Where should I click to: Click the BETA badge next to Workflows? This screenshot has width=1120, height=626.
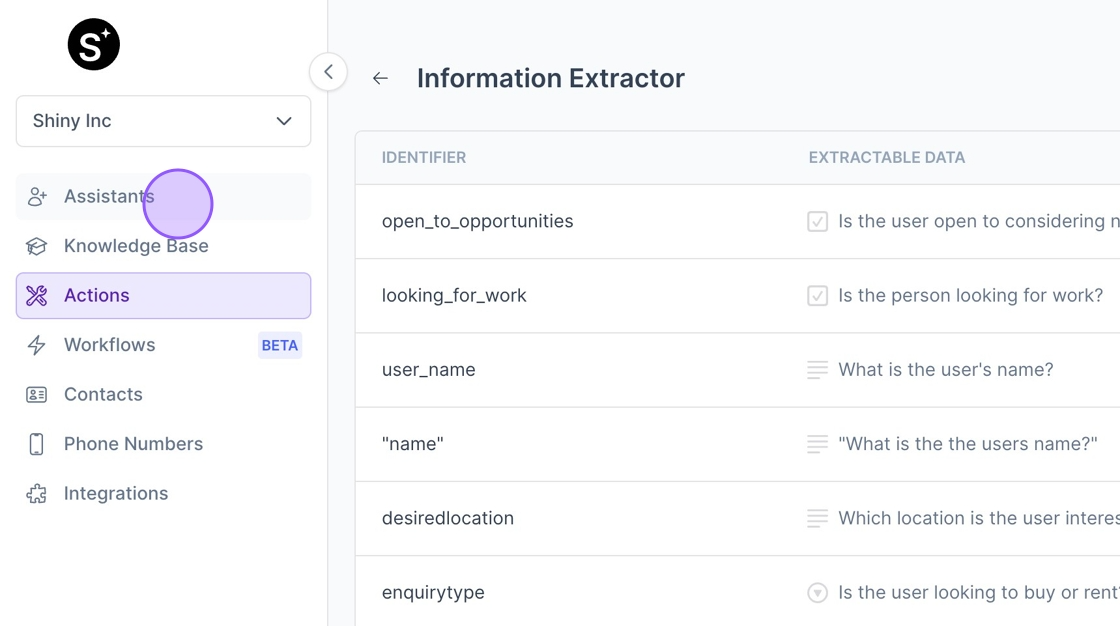click(x=279, y=345)
